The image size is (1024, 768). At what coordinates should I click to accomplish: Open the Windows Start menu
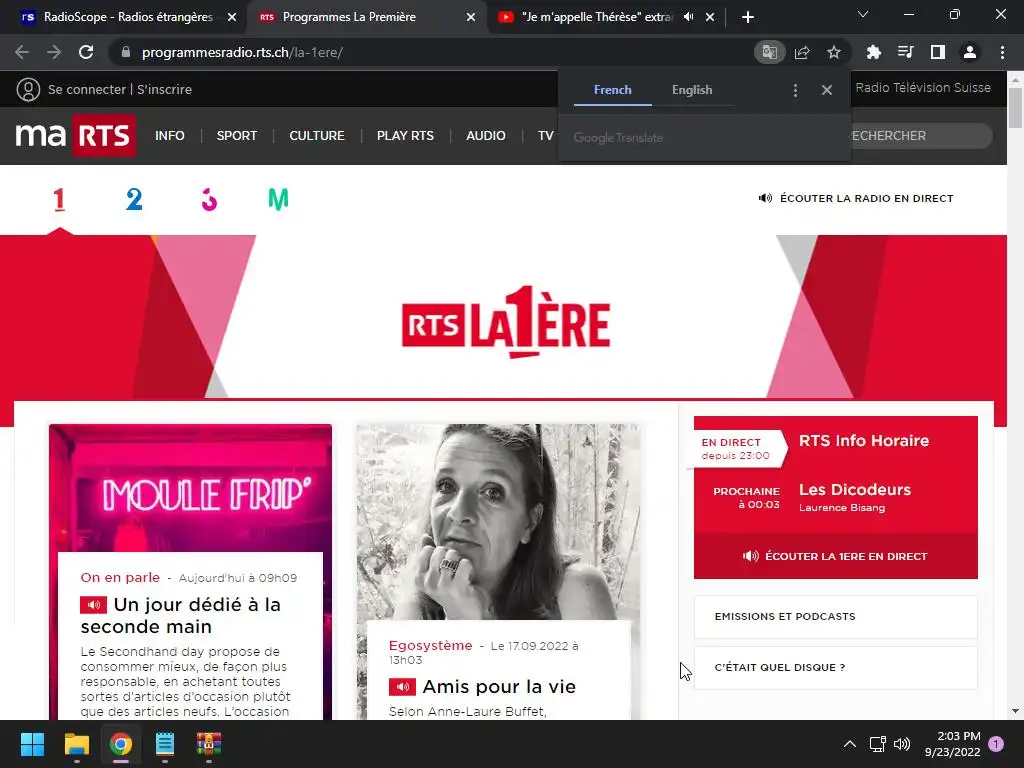pos(32,744)
